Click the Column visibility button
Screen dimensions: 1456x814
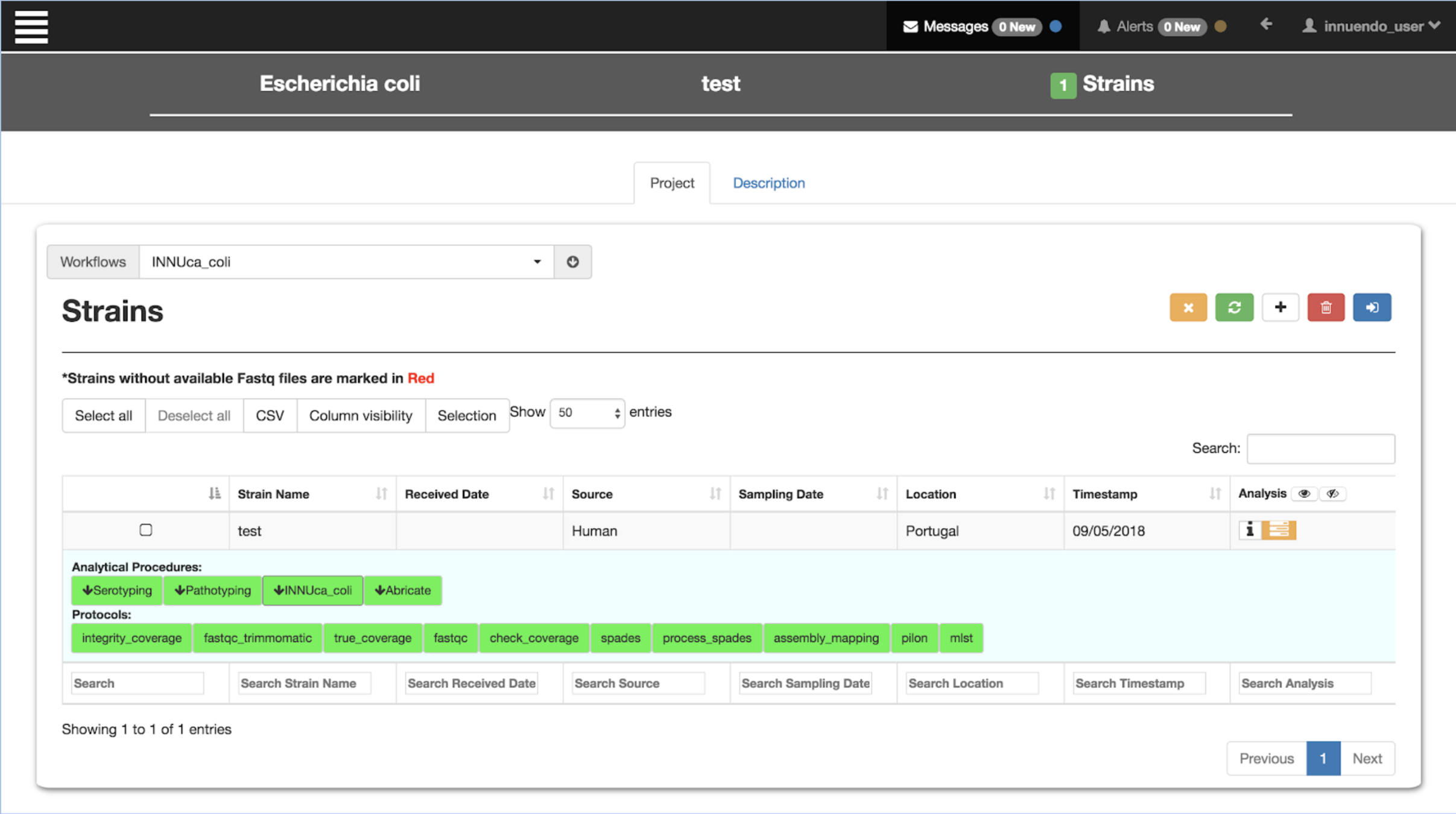[x=360, y=415]
